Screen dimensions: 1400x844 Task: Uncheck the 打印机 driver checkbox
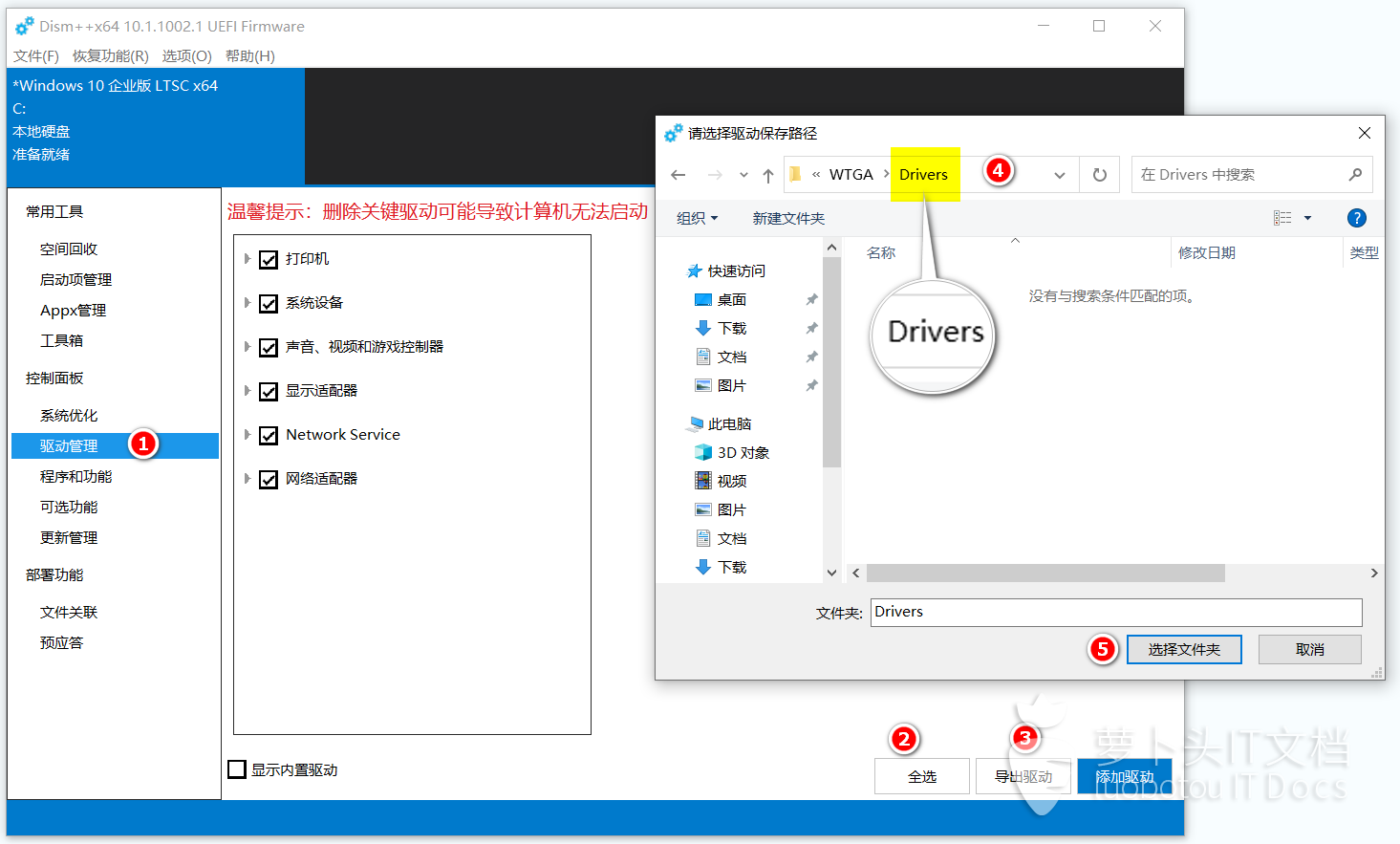(x=269, y=259)
